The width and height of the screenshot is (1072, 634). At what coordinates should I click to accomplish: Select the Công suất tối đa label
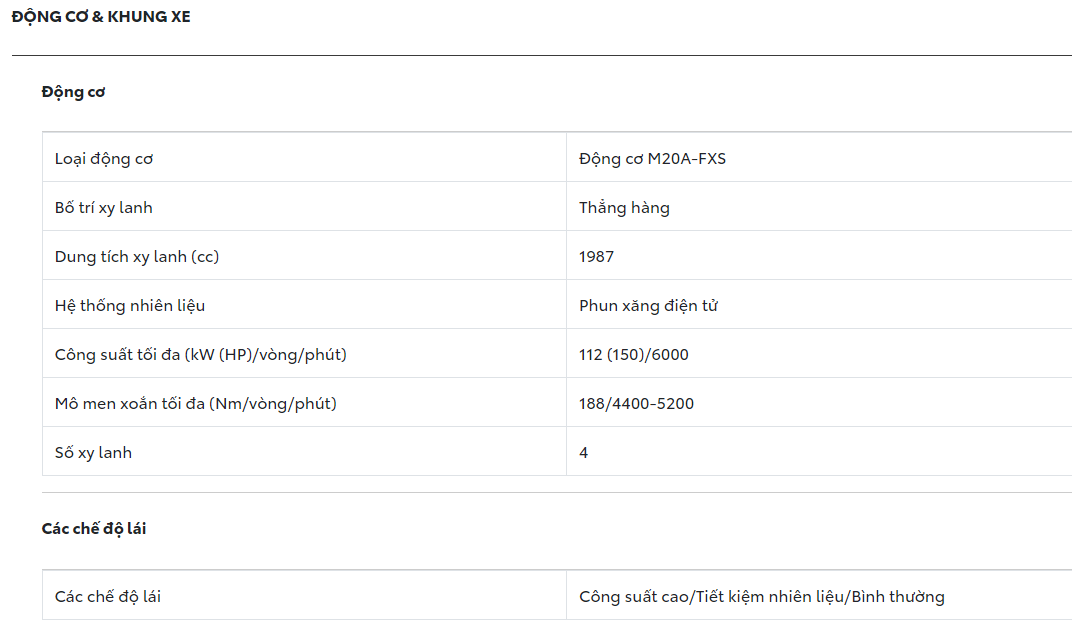pyautogui.click(x=201, y=354)
